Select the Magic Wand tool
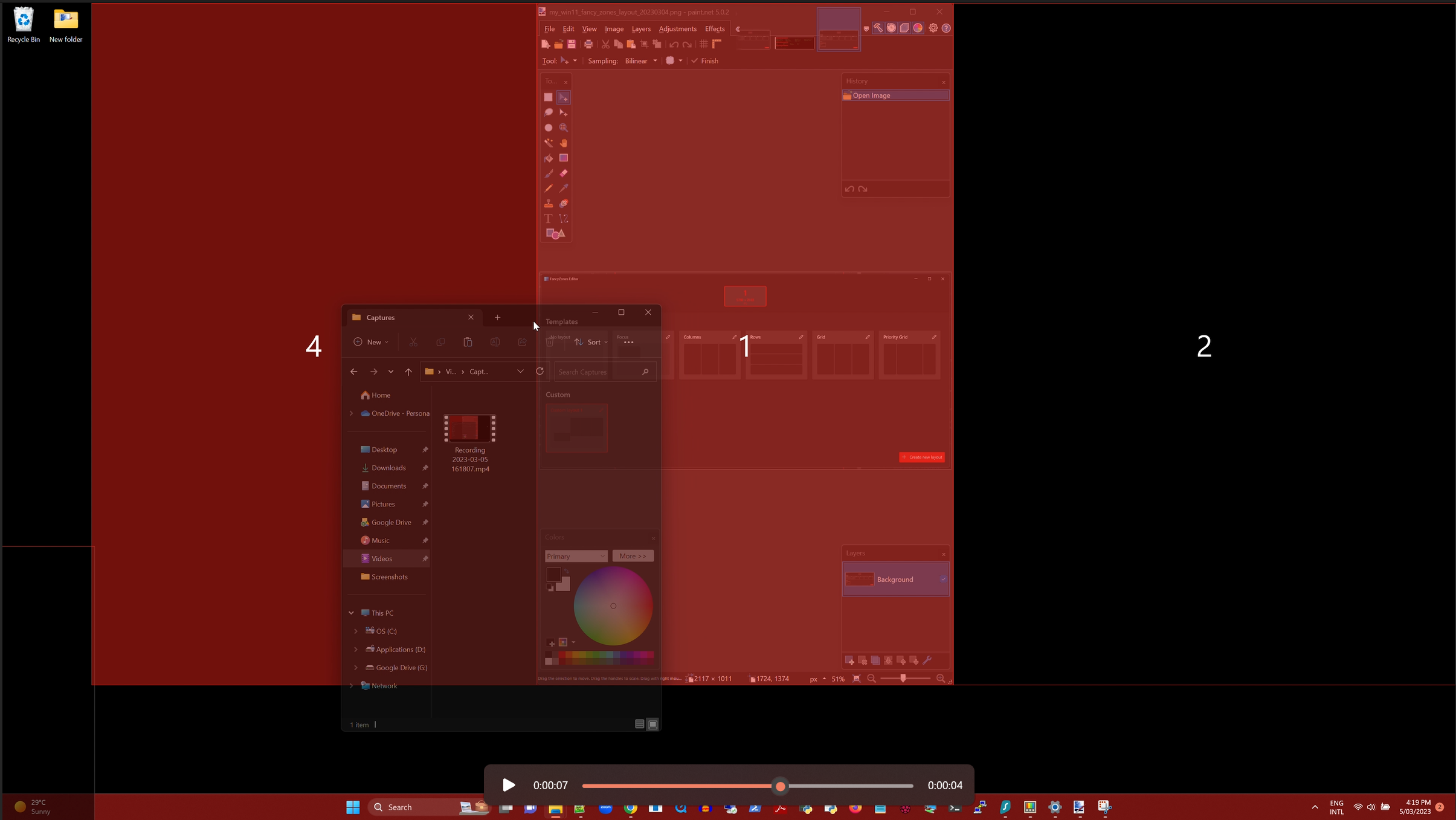Screen dimensions: 1456x820 pos(548,143)
